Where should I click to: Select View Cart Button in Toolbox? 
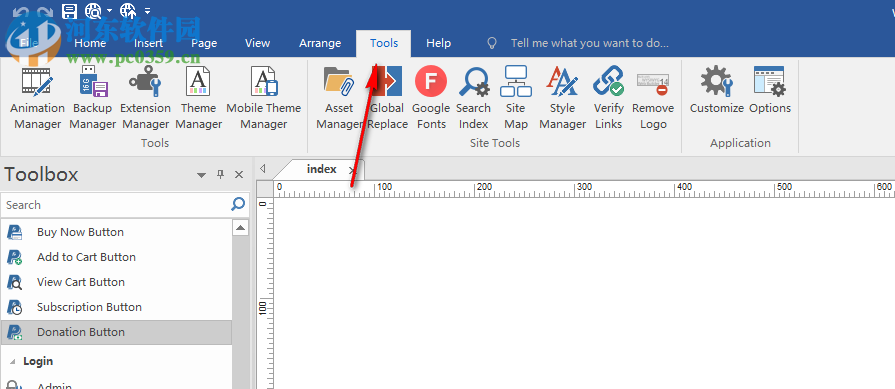click(x=116, y=282)
